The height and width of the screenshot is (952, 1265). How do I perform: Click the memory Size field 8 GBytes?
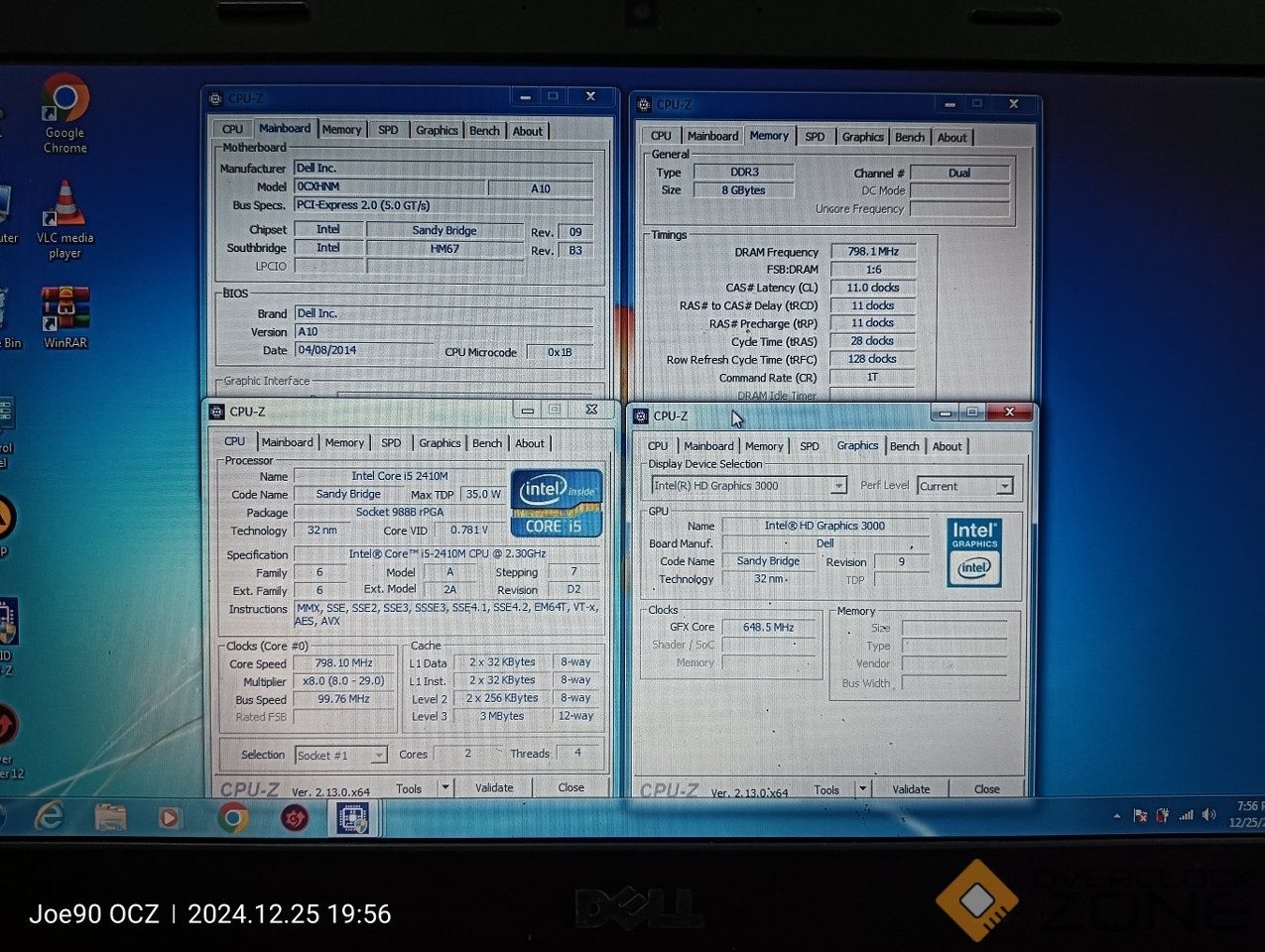point(744,190)
